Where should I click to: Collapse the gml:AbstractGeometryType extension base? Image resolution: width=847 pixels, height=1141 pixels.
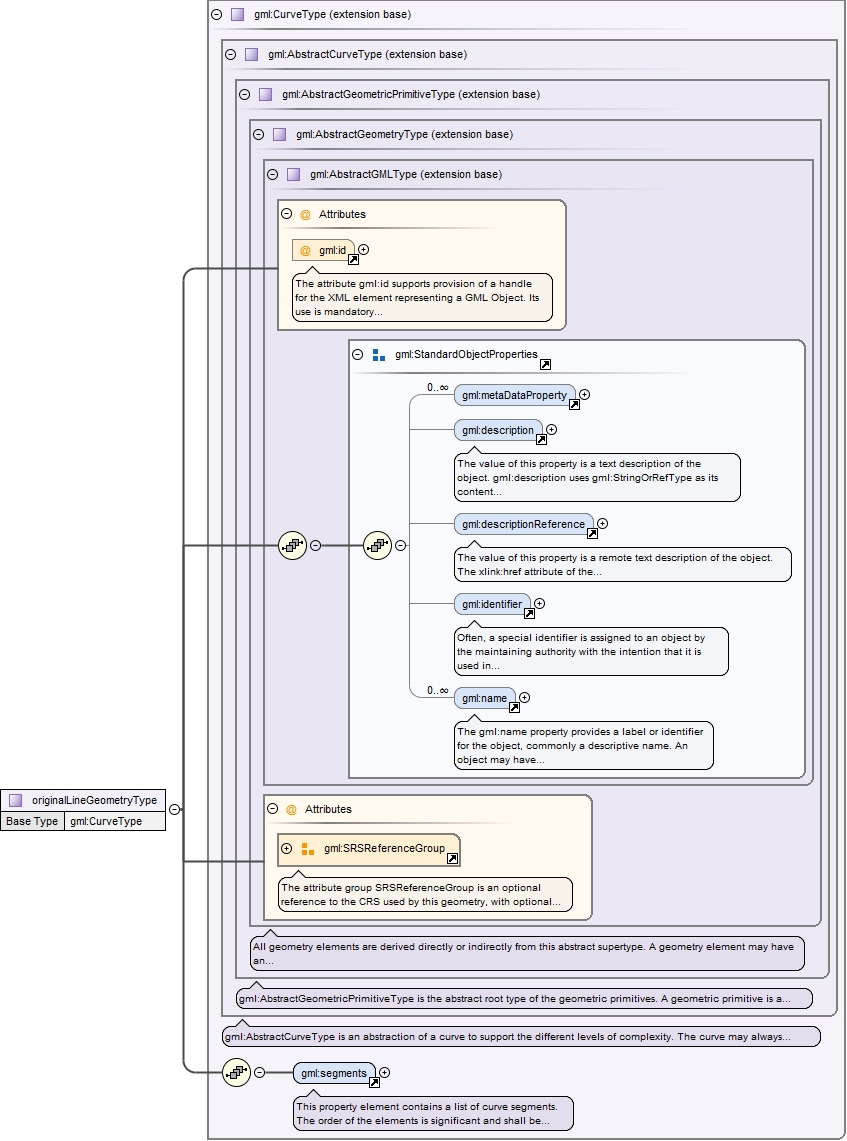point(258,134)
